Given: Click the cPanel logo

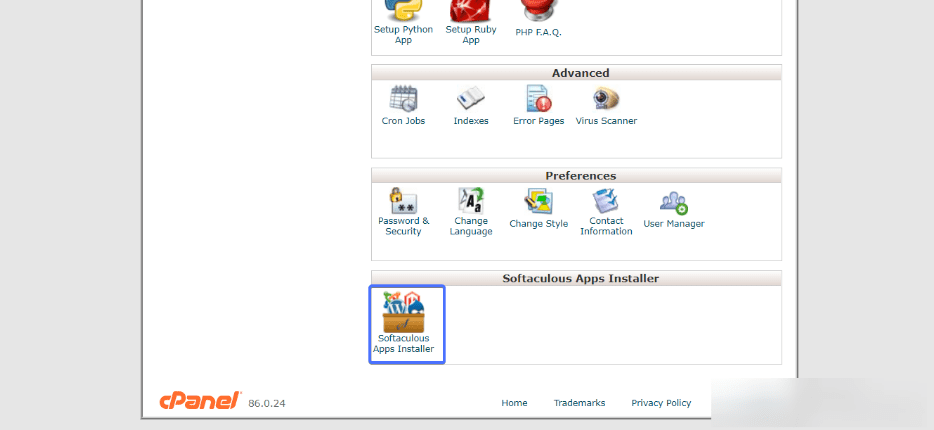Looking at the screenshot, I should coord(200,400).
